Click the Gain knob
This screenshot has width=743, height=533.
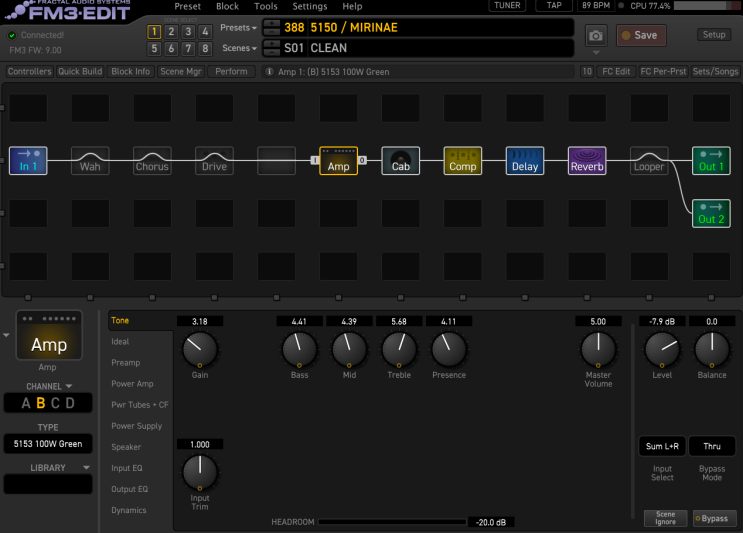click(199, 350)
